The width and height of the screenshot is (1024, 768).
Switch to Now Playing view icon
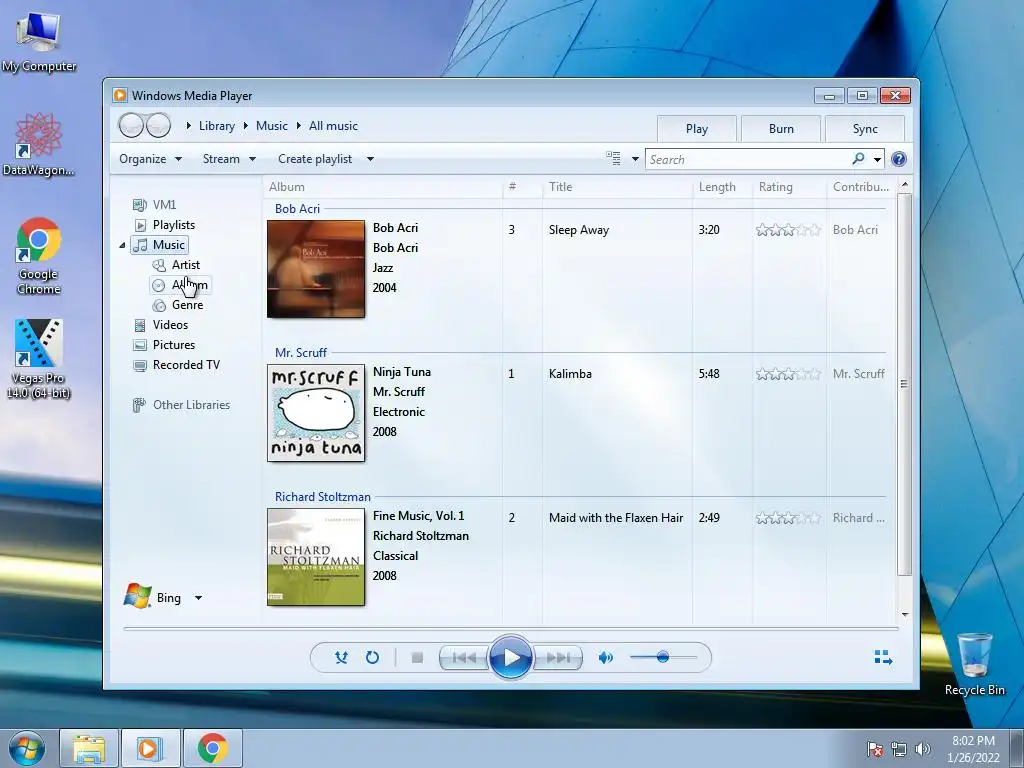(x=883, y=658)
